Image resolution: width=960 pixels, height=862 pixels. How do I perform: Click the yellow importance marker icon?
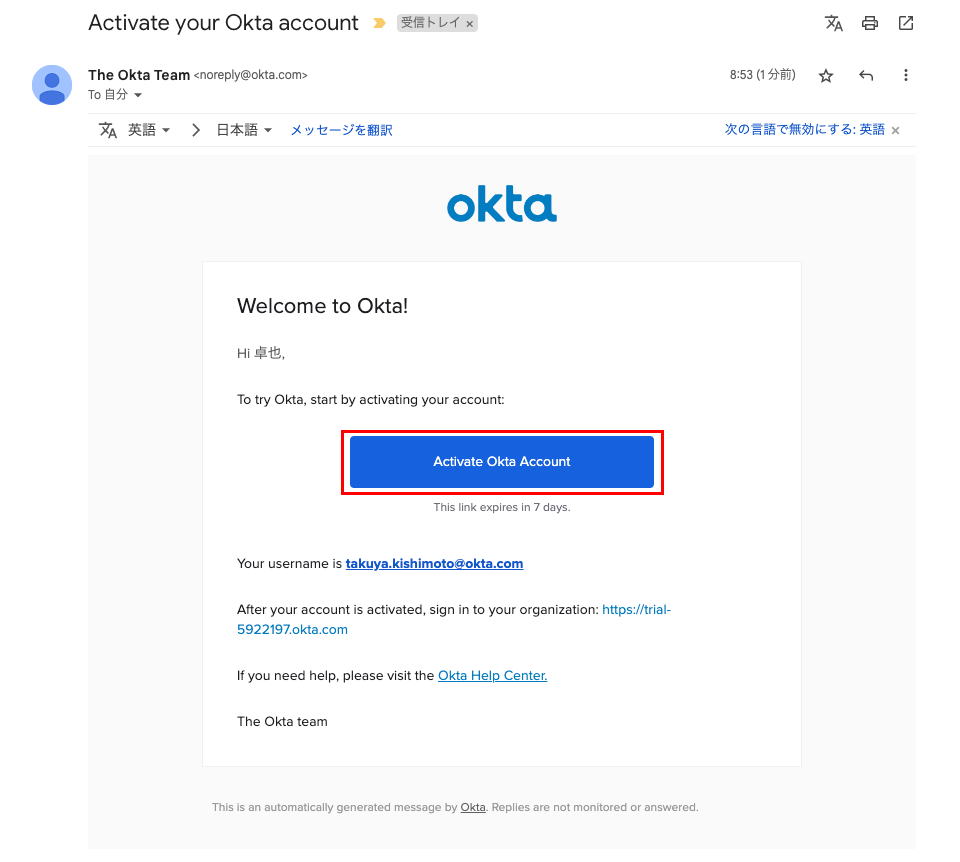coord(379,23)
